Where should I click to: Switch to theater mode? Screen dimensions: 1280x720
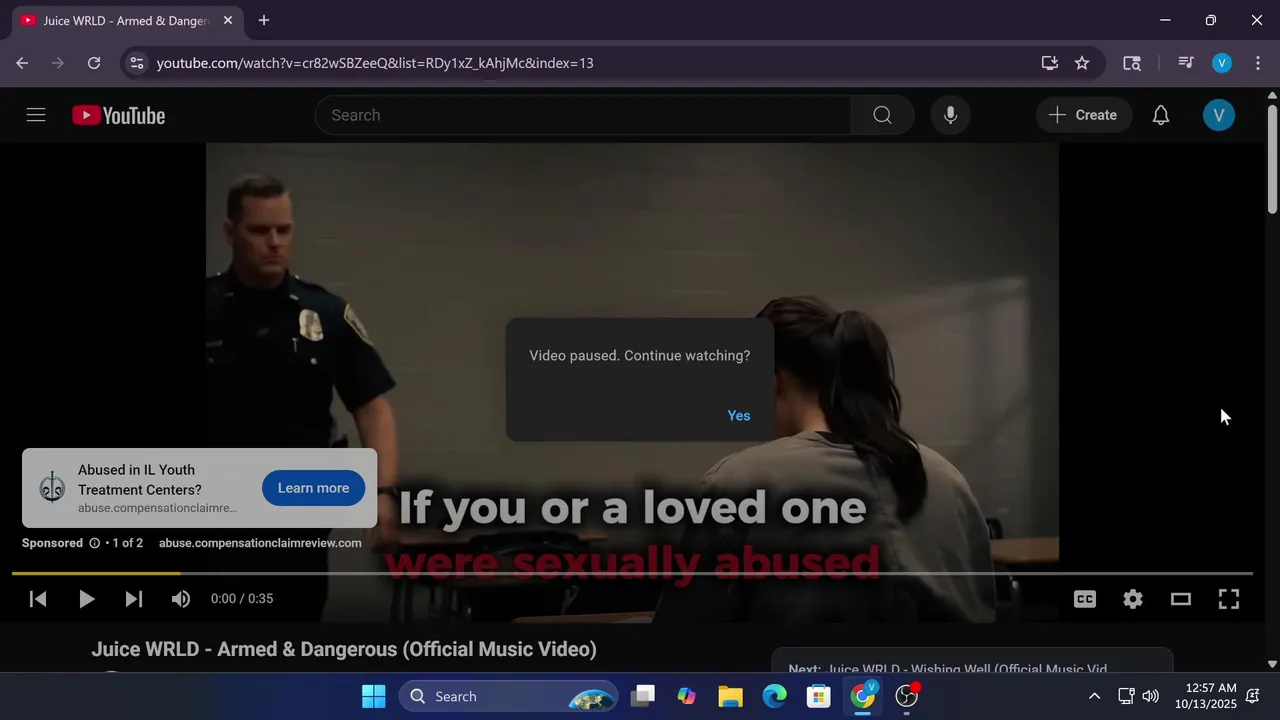pyautogui.click(x=1181, y=599)
